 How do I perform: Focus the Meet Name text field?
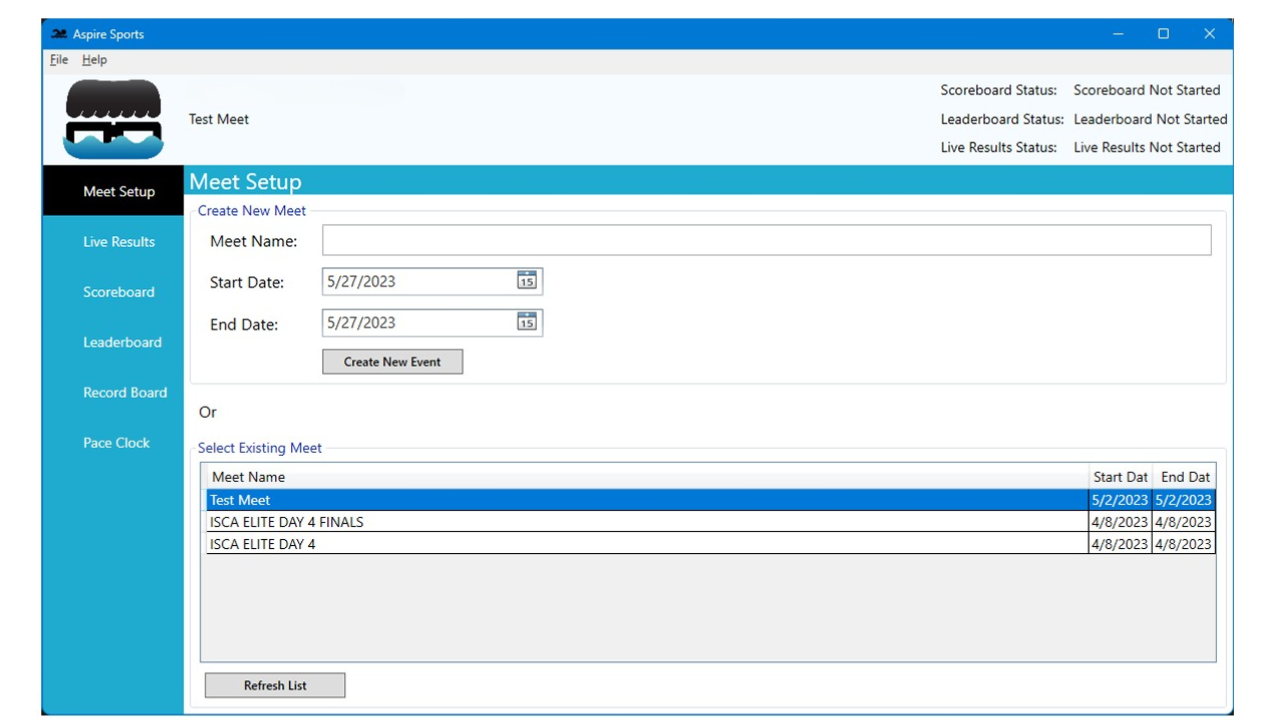[766, 240]
